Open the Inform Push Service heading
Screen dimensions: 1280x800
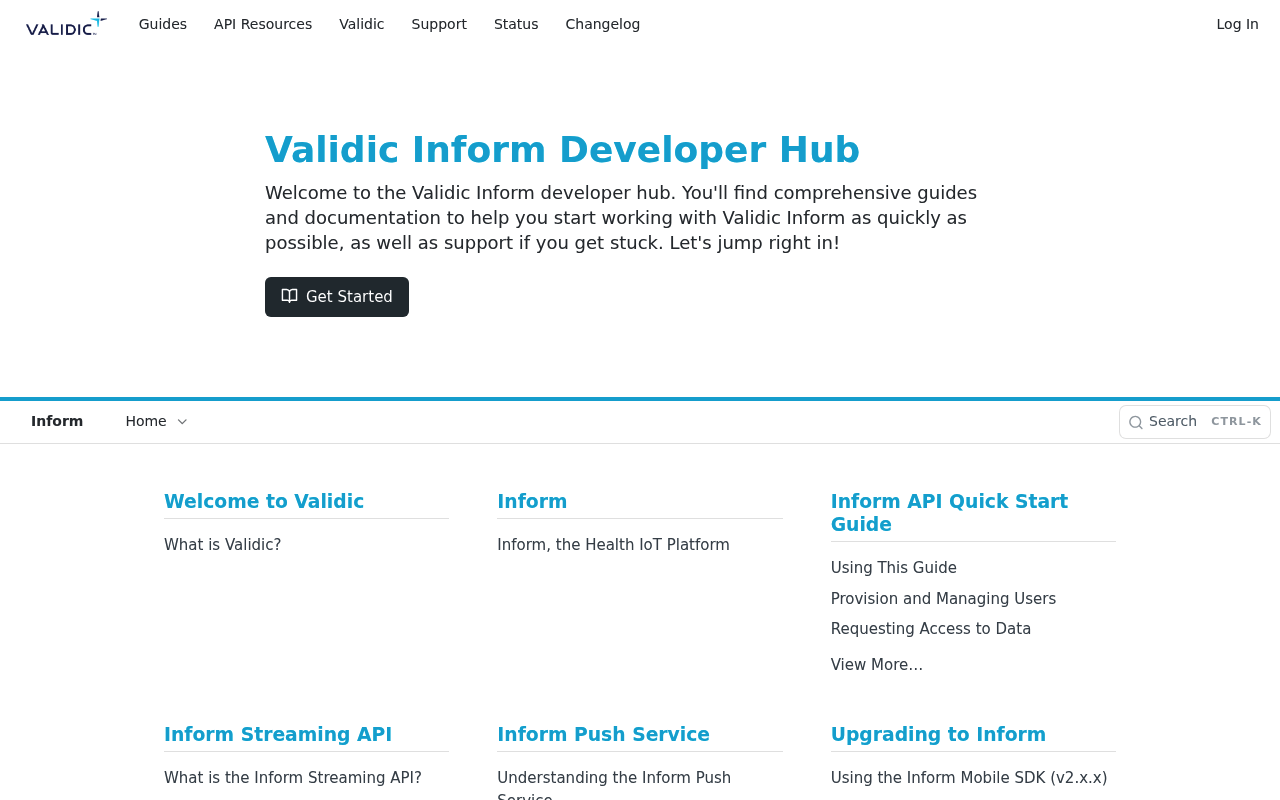point(603,735)
